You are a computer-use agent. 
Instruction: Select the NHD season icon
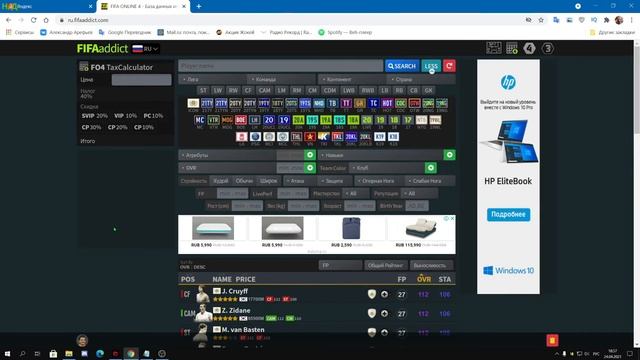pos(319,103)
